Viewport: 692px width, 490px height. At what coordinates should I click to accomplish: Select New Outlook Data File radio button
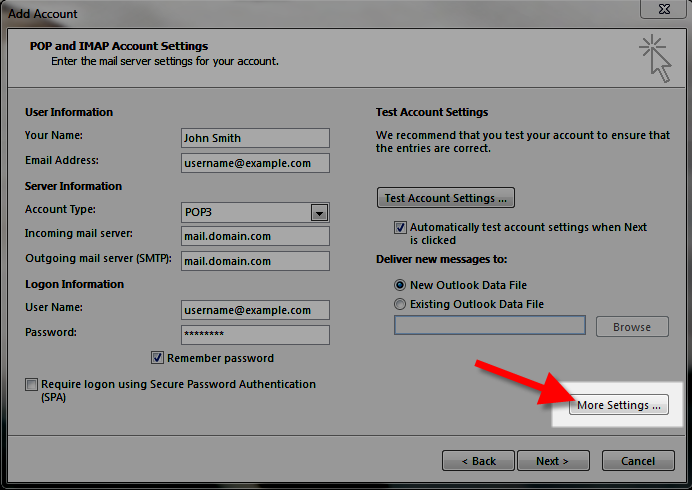400,285
